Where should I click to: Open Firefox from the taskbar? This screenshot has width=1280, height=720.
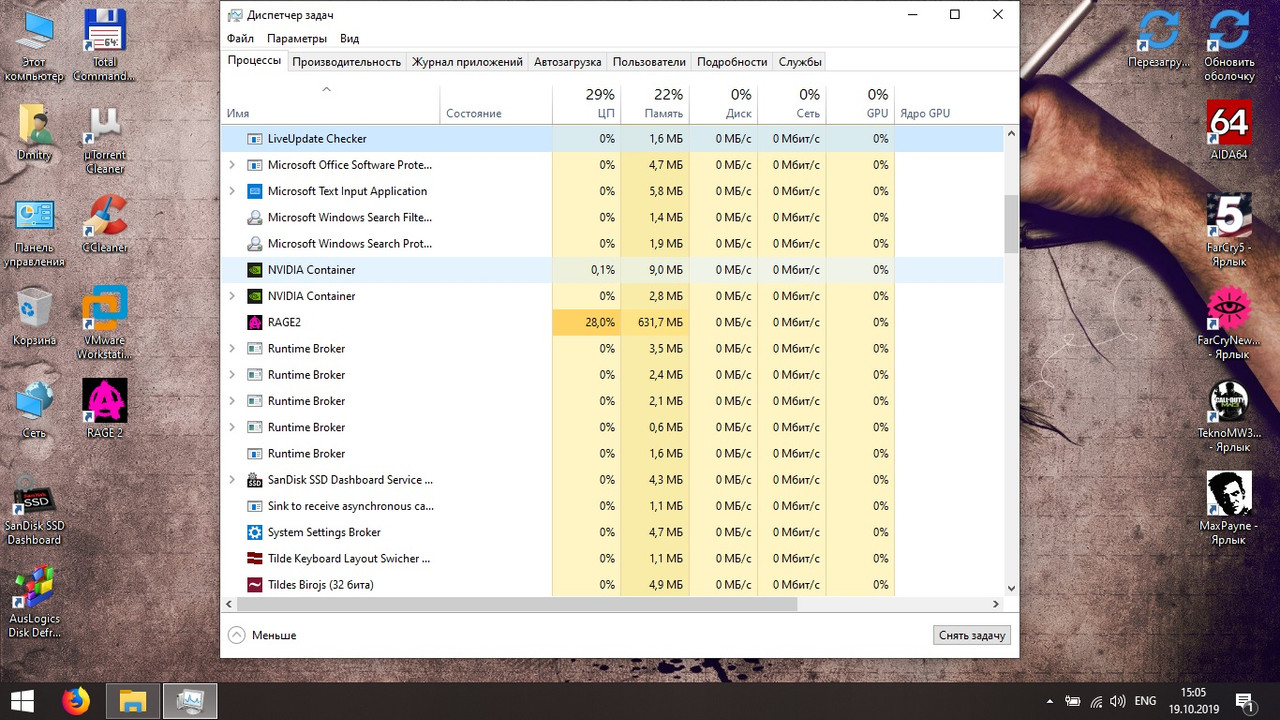75,701
